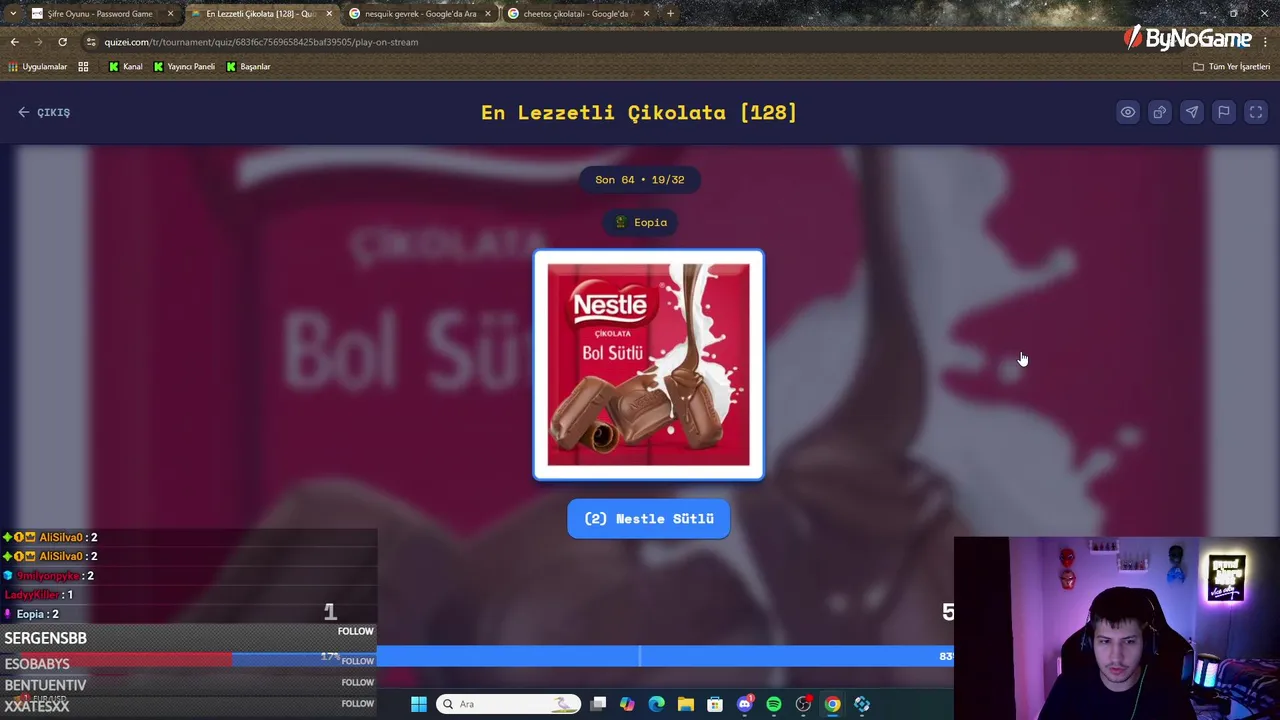This screenshot has height=720, width=1280.
Task: Click the ÇIKIŞ exit link
Action: (x=44, y=112)
